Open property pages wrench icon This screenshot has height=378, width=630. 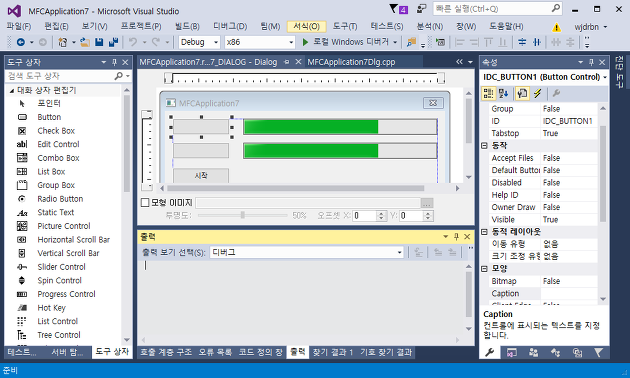pos(556,94)
